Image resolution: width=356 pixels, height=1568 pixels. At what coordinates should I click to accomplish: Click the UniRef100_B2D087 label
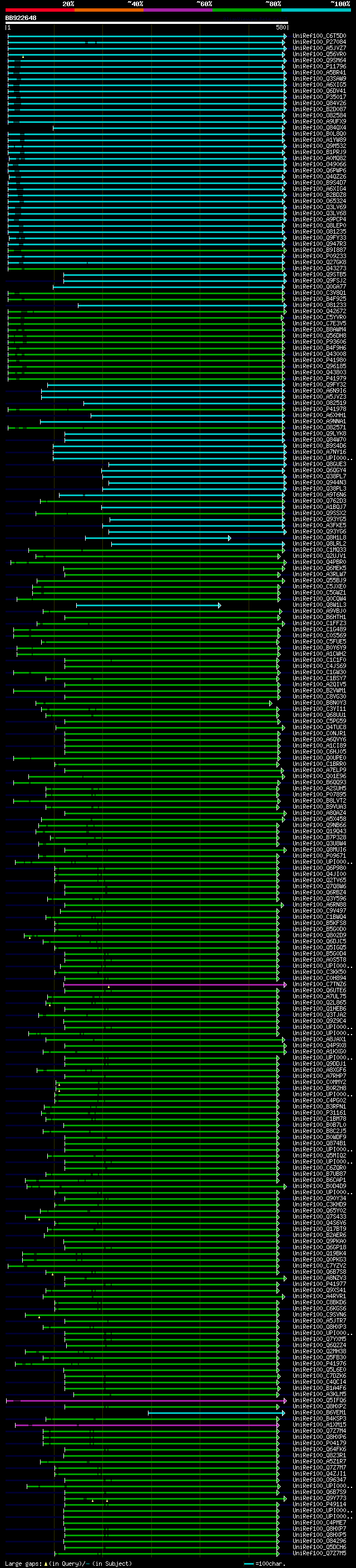pos(319,110)
